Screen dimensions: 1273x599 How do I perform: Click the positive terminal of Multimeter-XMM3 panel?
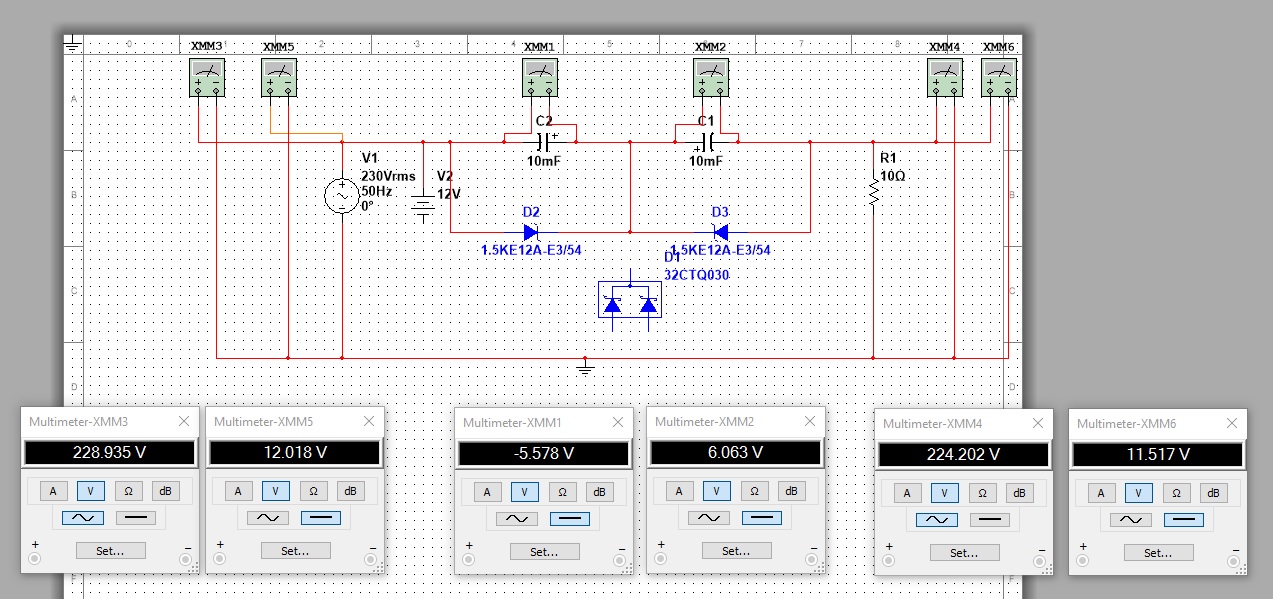[x=35, y=558]
